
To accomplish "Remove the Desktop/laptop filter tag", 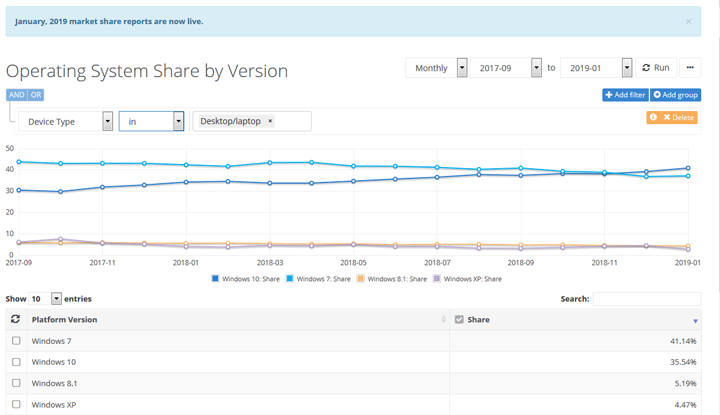I will [x=270, y=122].
